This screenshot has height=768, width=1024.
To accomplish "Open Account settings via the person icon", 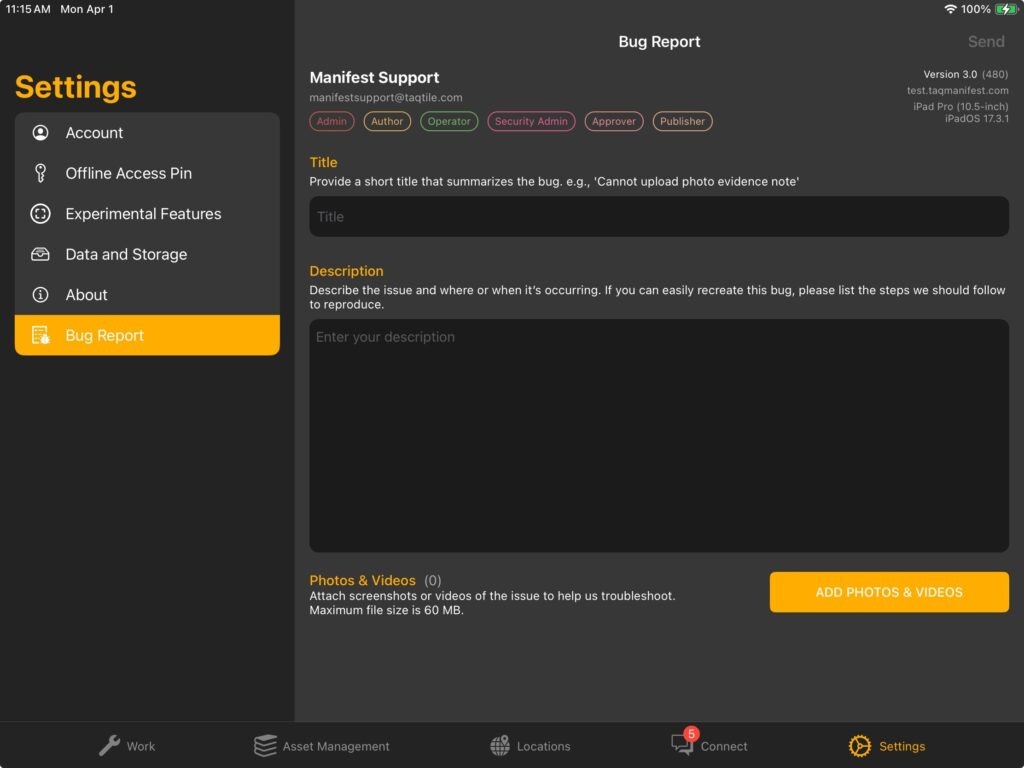I will tap(40, 132).
